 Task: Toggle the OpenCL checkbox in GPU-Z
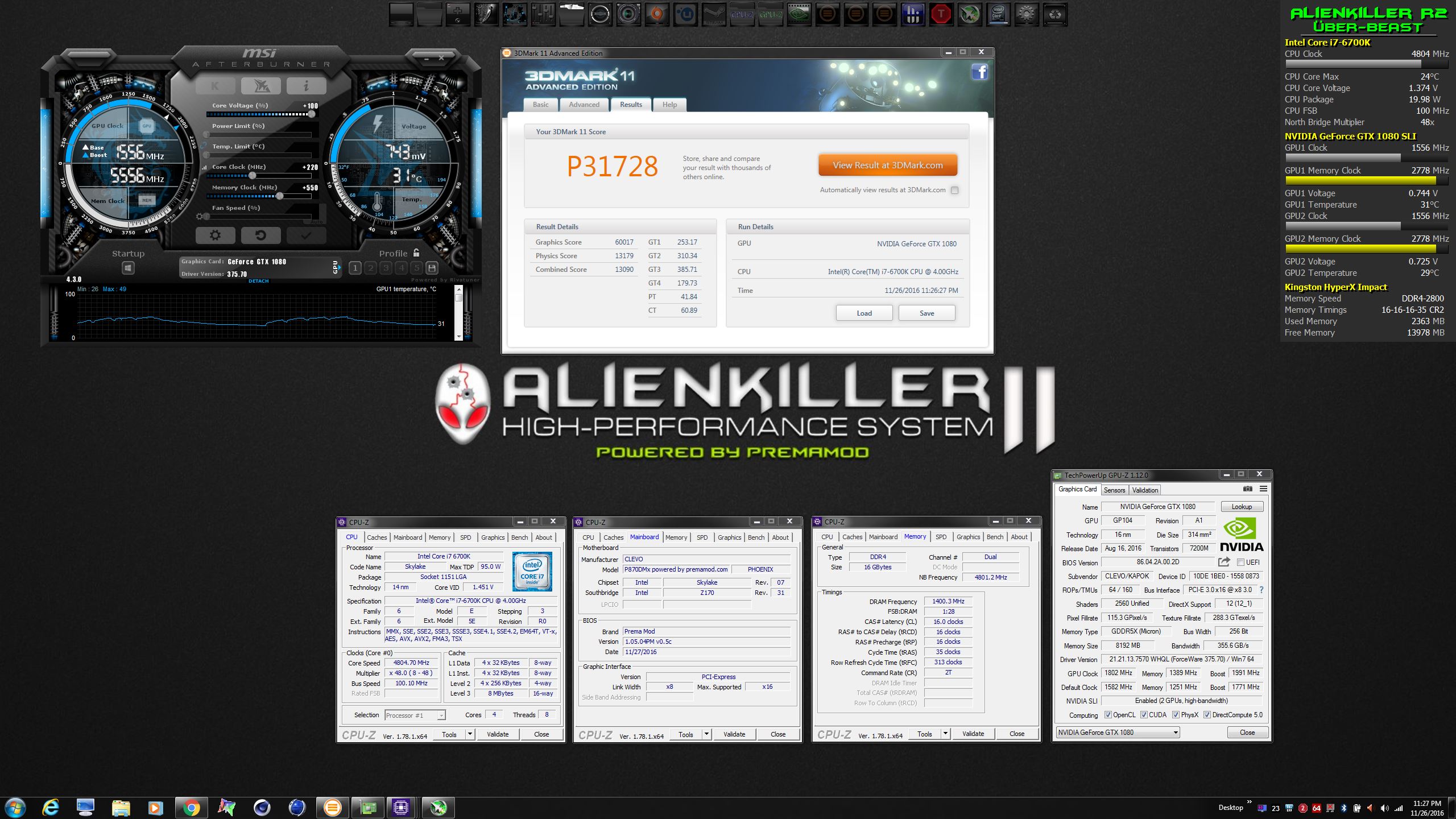[x=1108, y=715]
